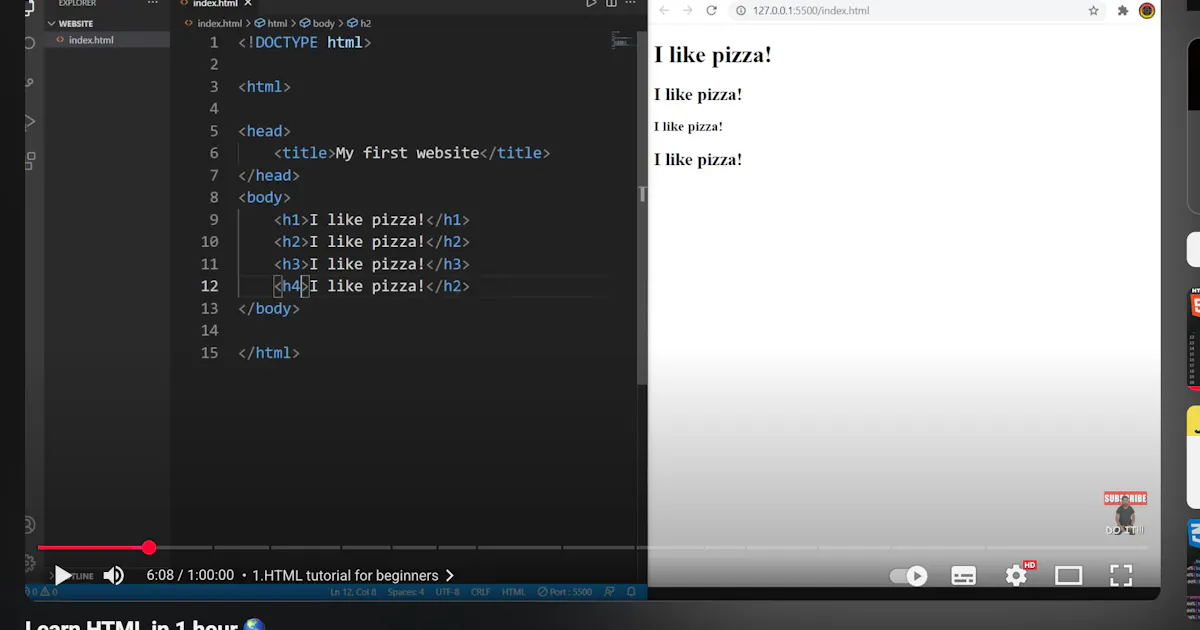The height and width of the screenshot is (630, 1200).
Task: Run the file with the play icon in VS Code
Action: point(590,4)
